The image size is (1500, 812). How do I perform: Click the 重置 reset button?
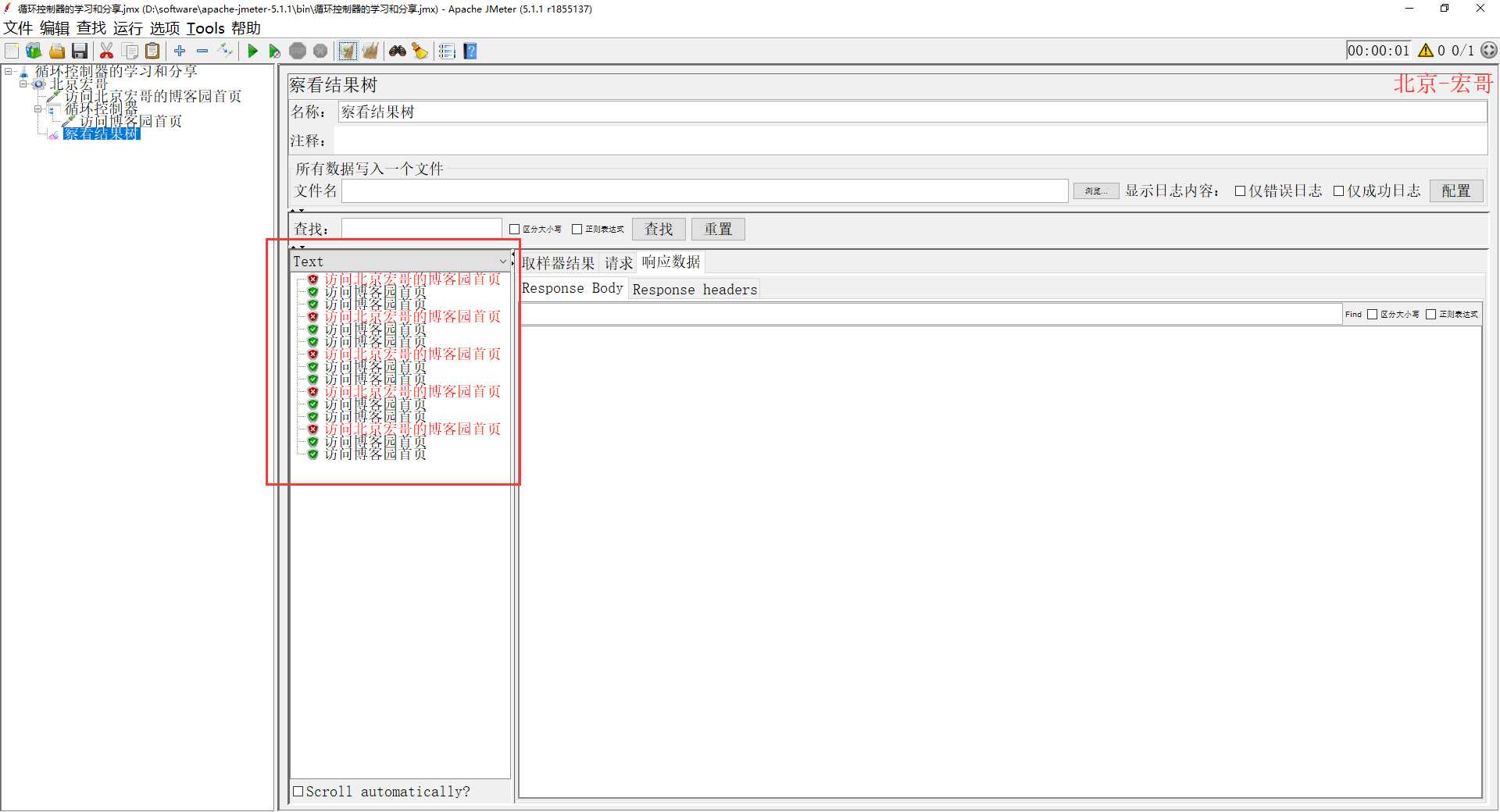718,230
